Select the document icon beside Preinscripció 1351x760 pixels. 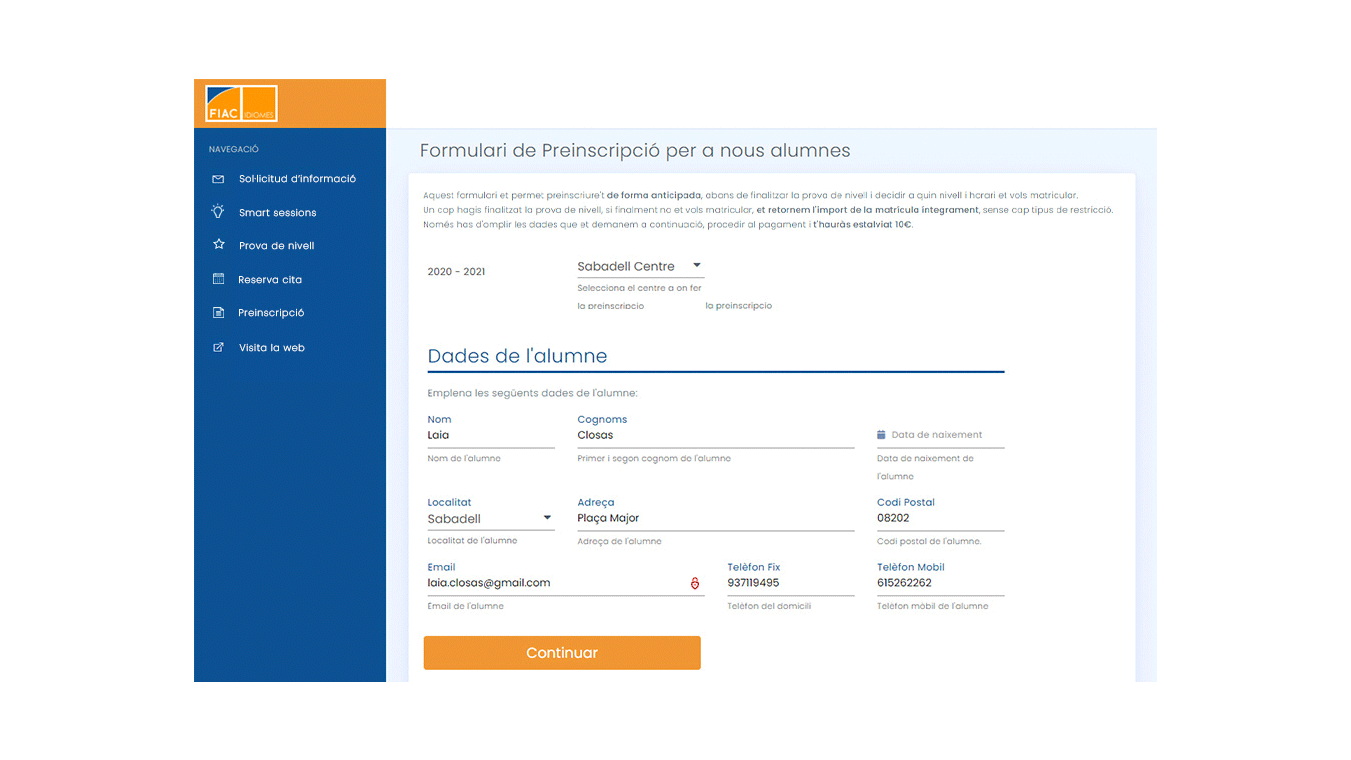coord(217,312)
